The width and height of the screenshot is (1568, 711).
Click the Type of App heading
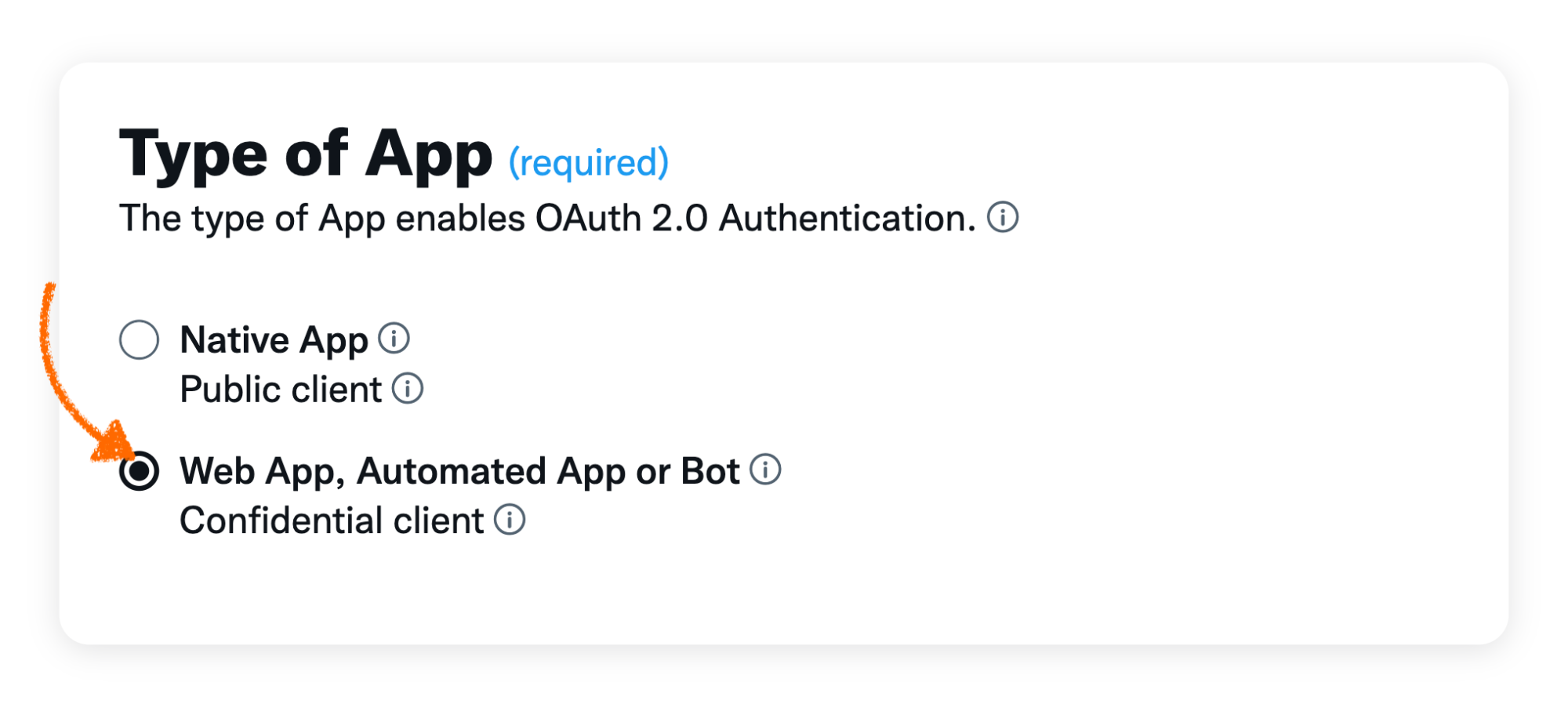(306, 154)
